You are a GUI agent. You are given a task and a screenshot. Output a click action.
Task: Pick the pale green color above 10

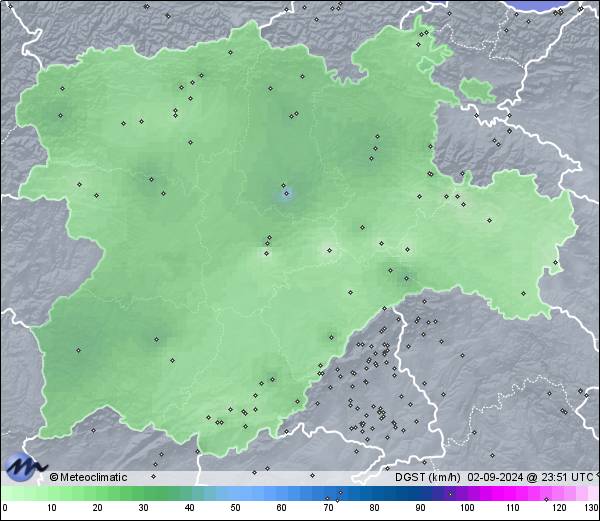(x=52, y=493)
